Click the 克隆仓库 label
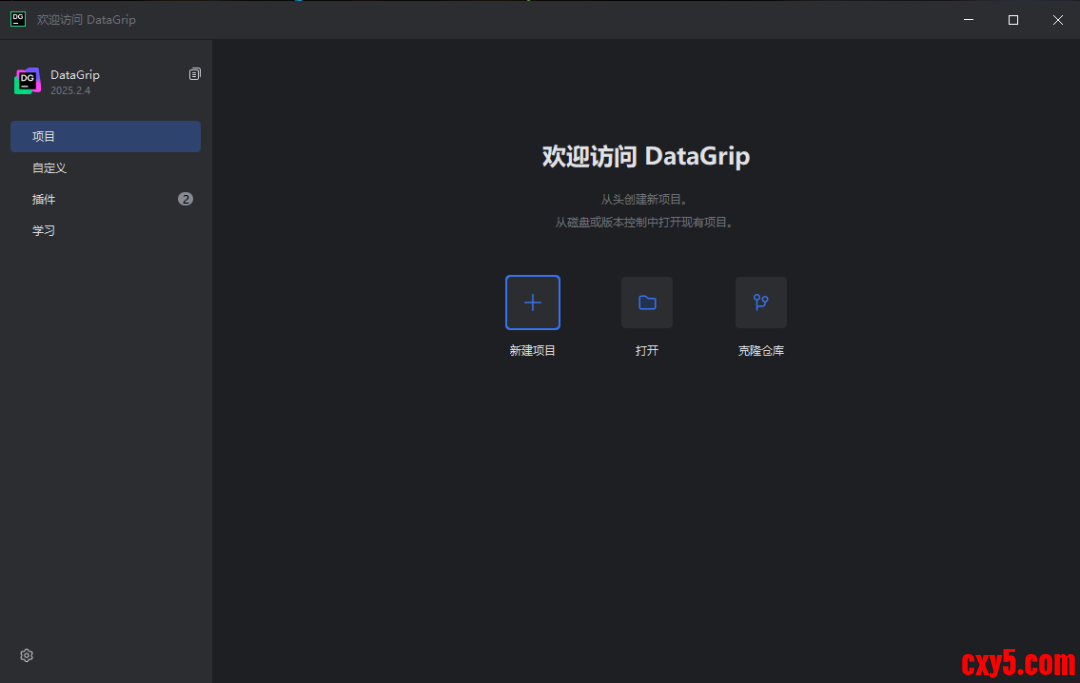 [x=761, y=351]
